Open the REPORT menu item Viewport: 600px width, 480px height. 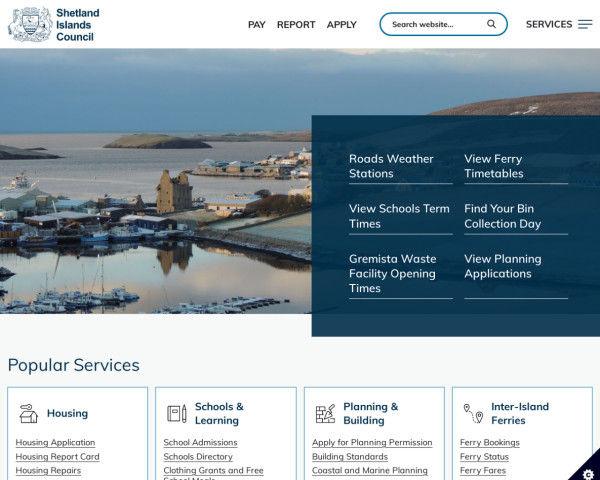[x=296, y=25]
